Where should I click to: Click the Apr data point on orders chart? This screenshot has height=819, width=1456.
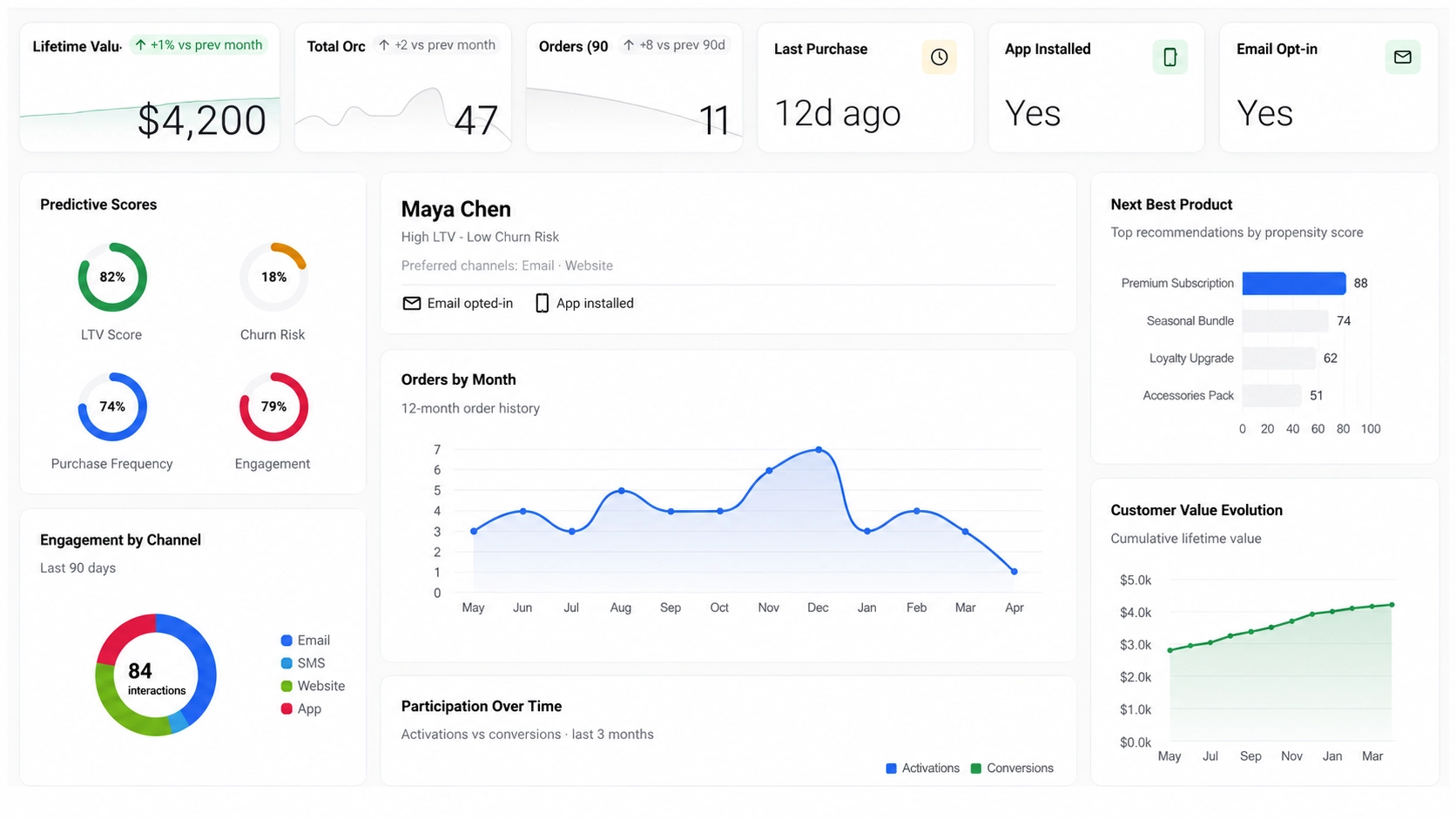[x=1014, y=572]
